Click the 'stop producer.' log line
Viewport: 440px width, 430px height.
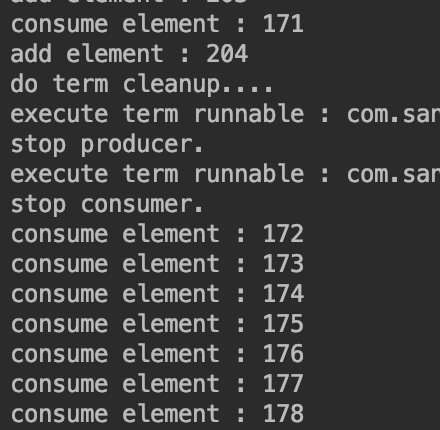tap(107, 145)
